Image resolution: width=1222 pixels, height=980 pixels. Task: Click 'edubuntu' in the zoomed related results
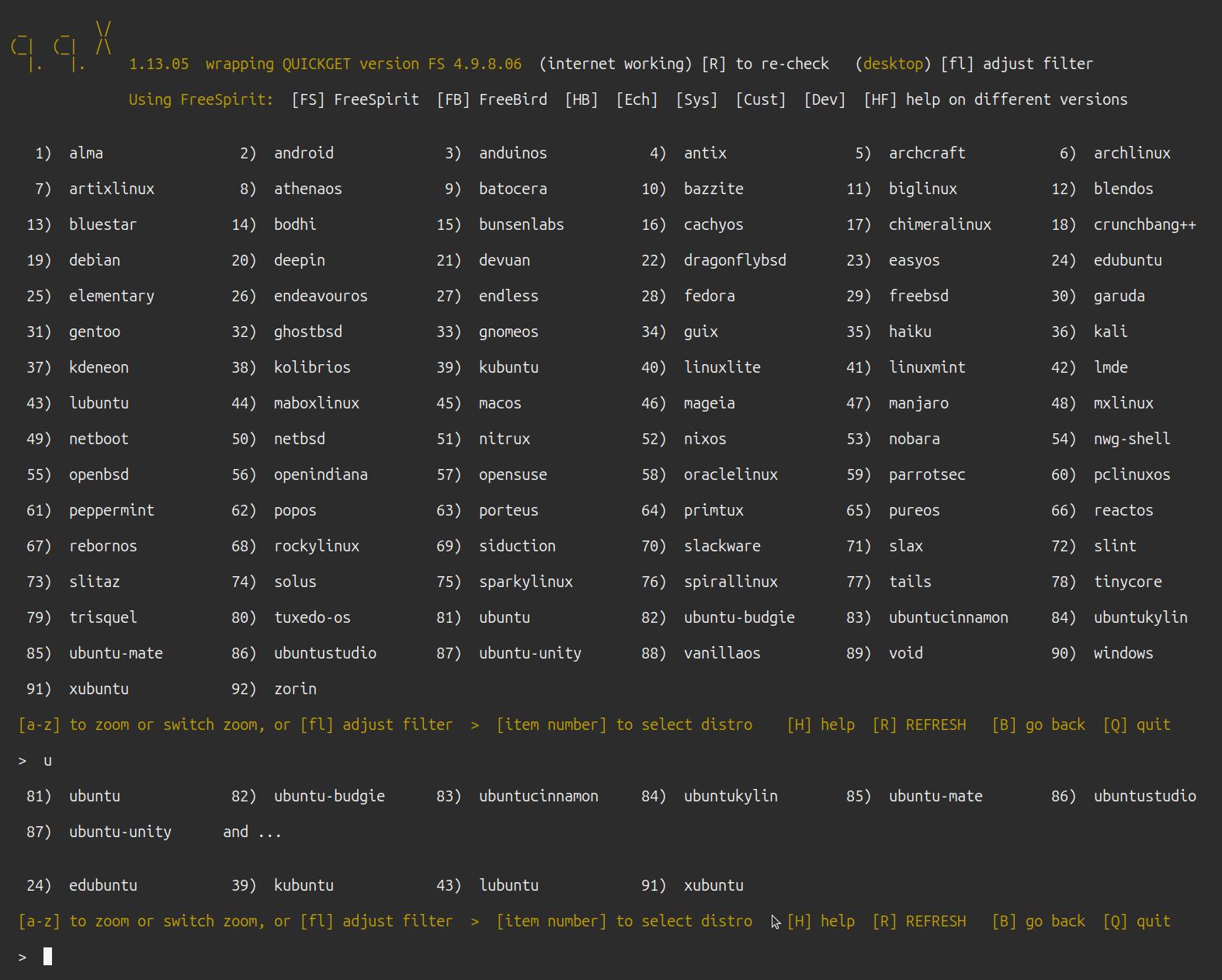point(102,885)
